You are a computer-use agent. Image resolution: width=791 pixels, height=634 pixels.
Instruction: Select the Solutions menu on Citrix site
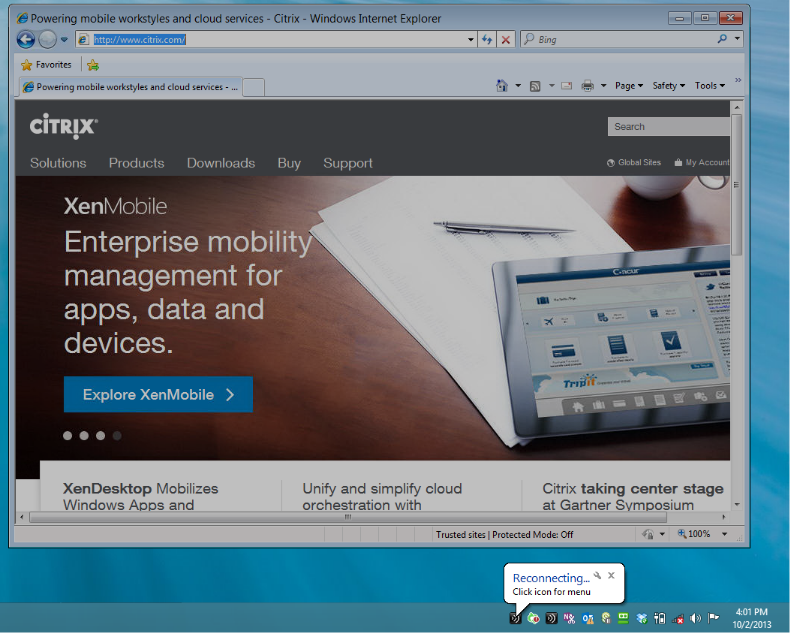[58, 163]
